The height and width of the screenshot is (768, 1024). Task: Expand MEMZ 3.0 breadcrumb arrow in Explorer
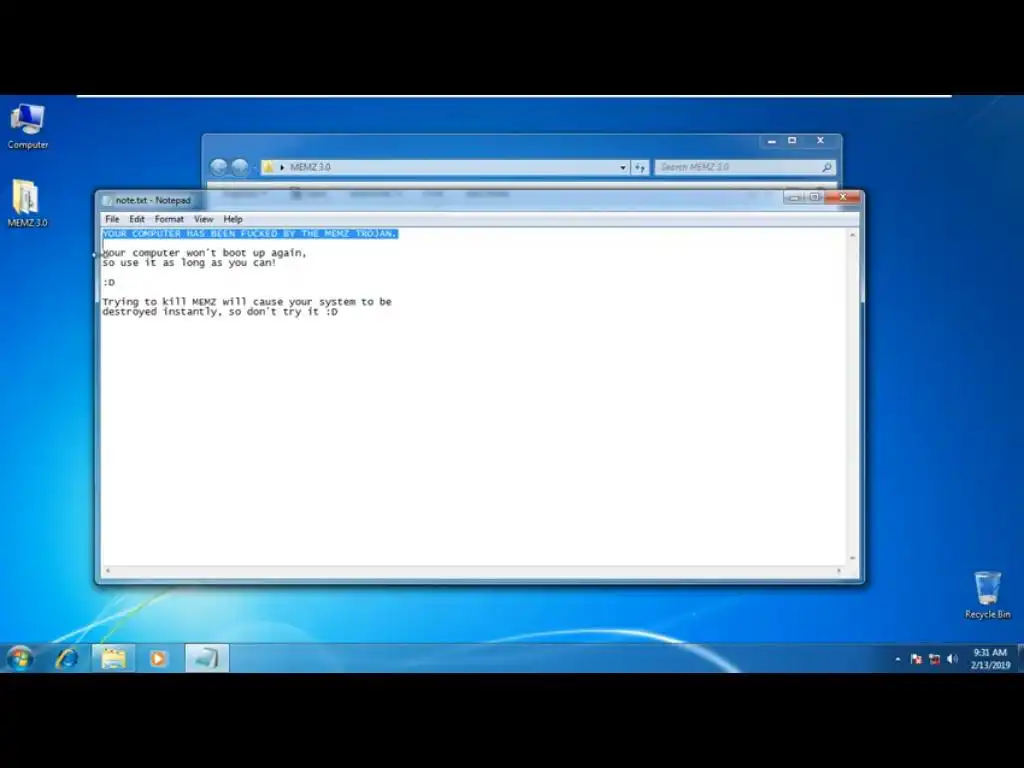click(282, 167)
